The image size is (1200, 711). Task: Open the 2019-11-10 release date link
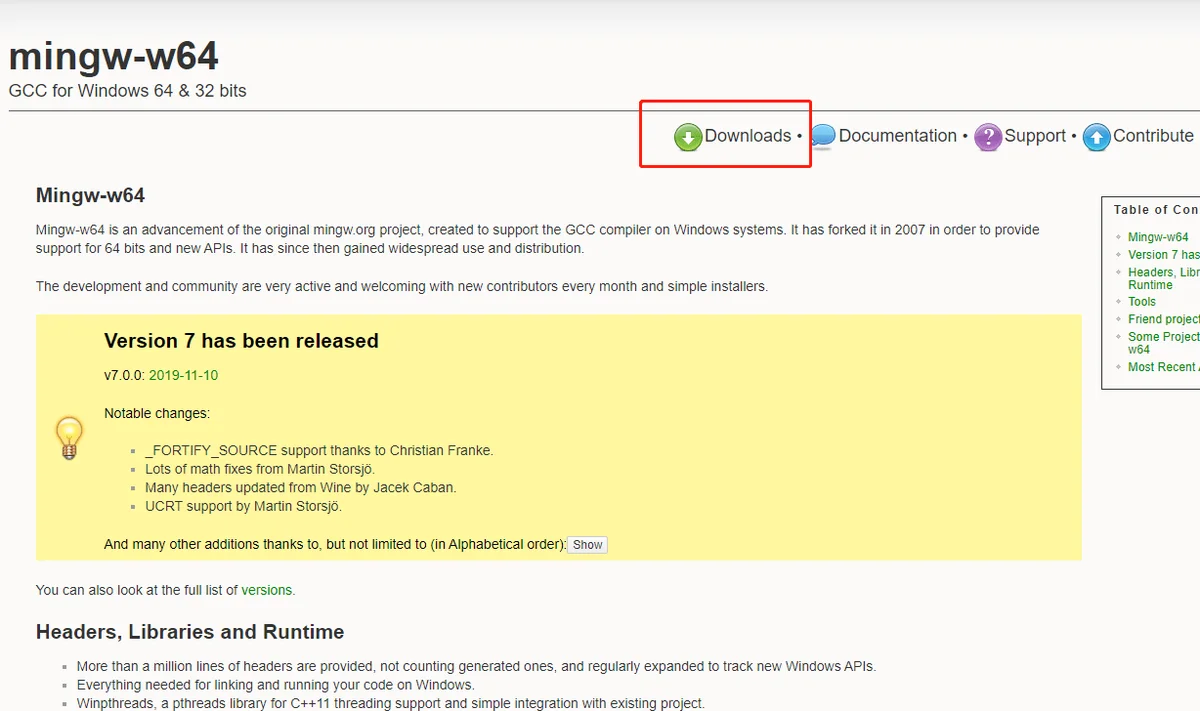(183, 376)
